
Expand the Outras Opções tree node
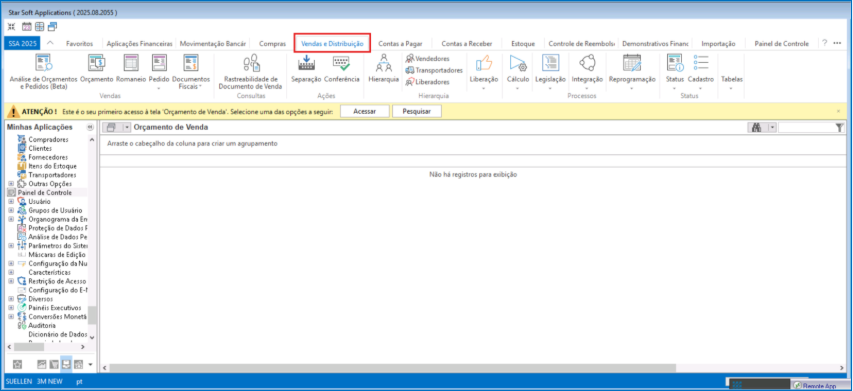(11, 184)
